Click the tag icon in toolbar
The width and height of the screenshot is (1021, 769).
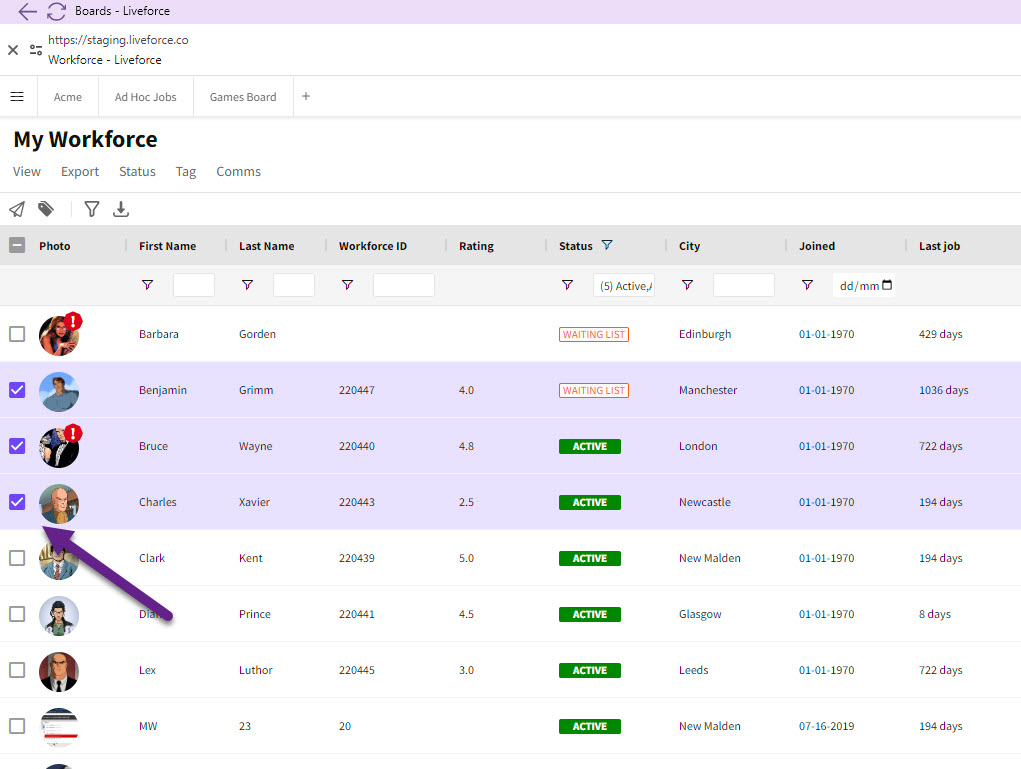46,209
